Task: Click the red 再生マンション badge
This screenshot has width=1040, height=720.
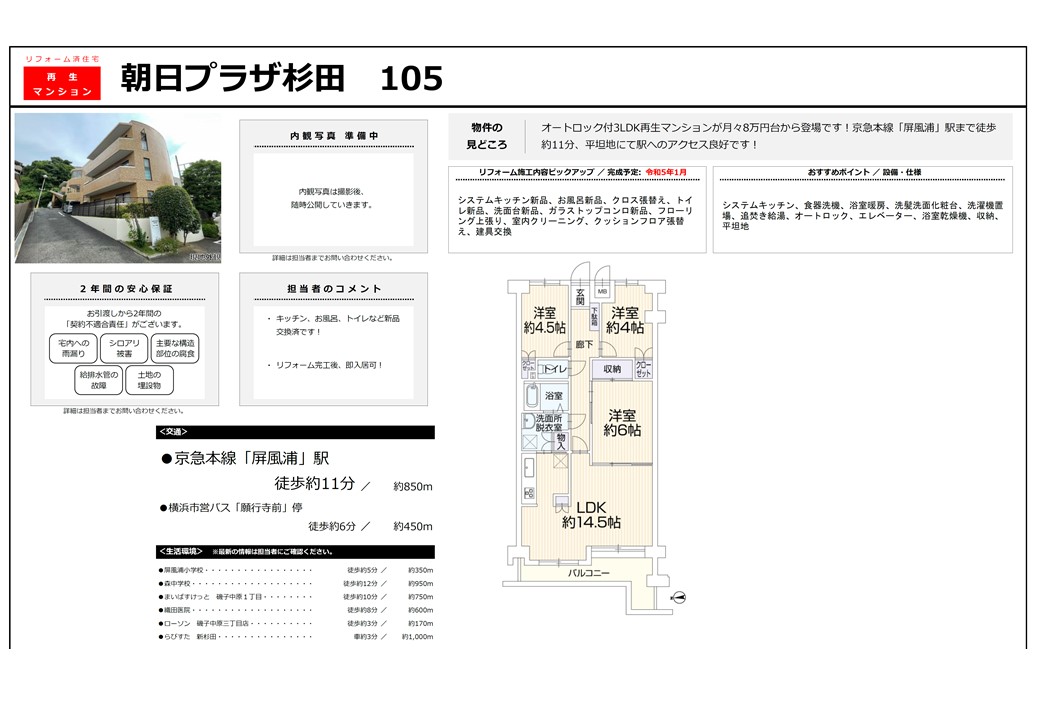Action: pos(62,84)
